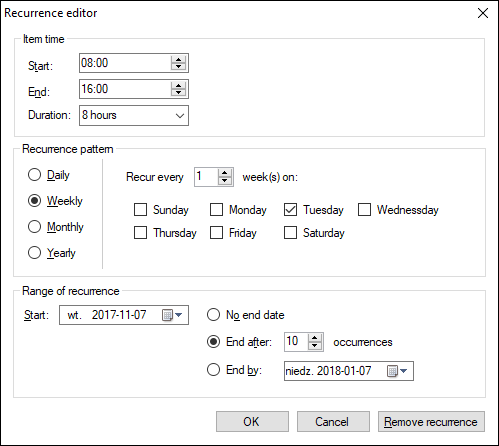Screen dimensions: 499x446
Task: Confirm with the OK button
Action: click(x=252, y=422)
